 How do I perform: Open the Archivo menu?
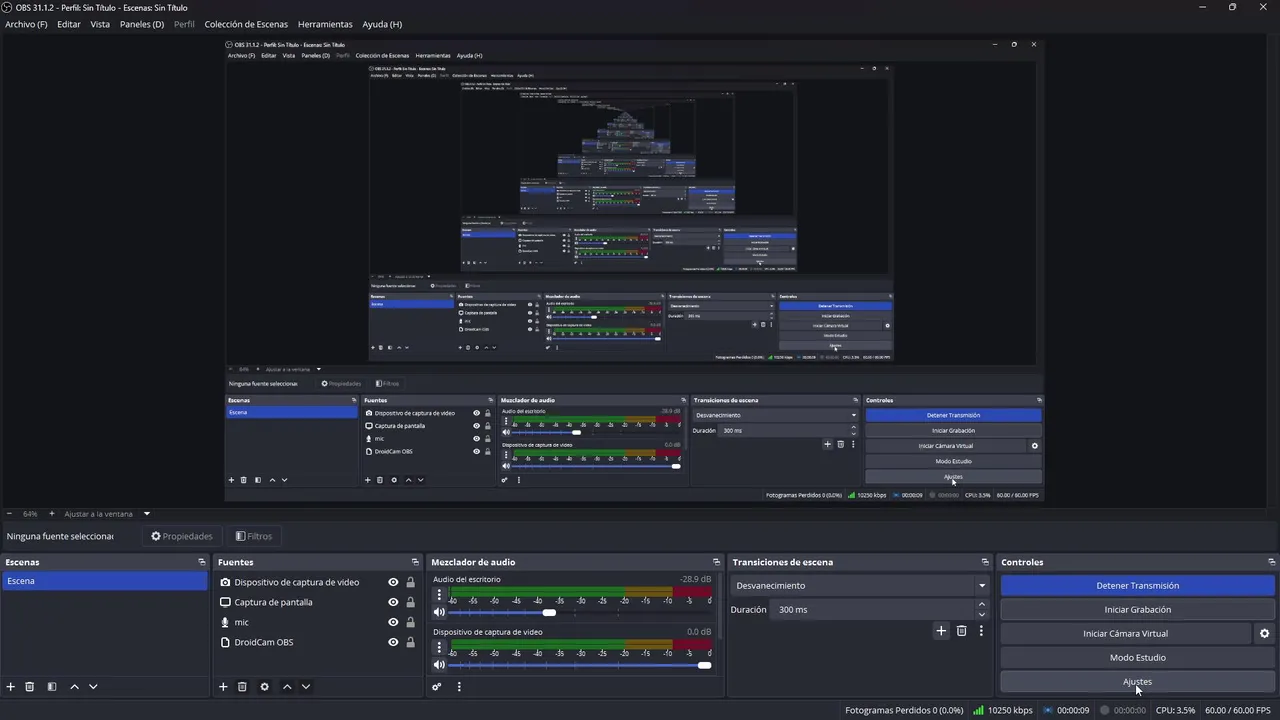click(x=26, y=24)
